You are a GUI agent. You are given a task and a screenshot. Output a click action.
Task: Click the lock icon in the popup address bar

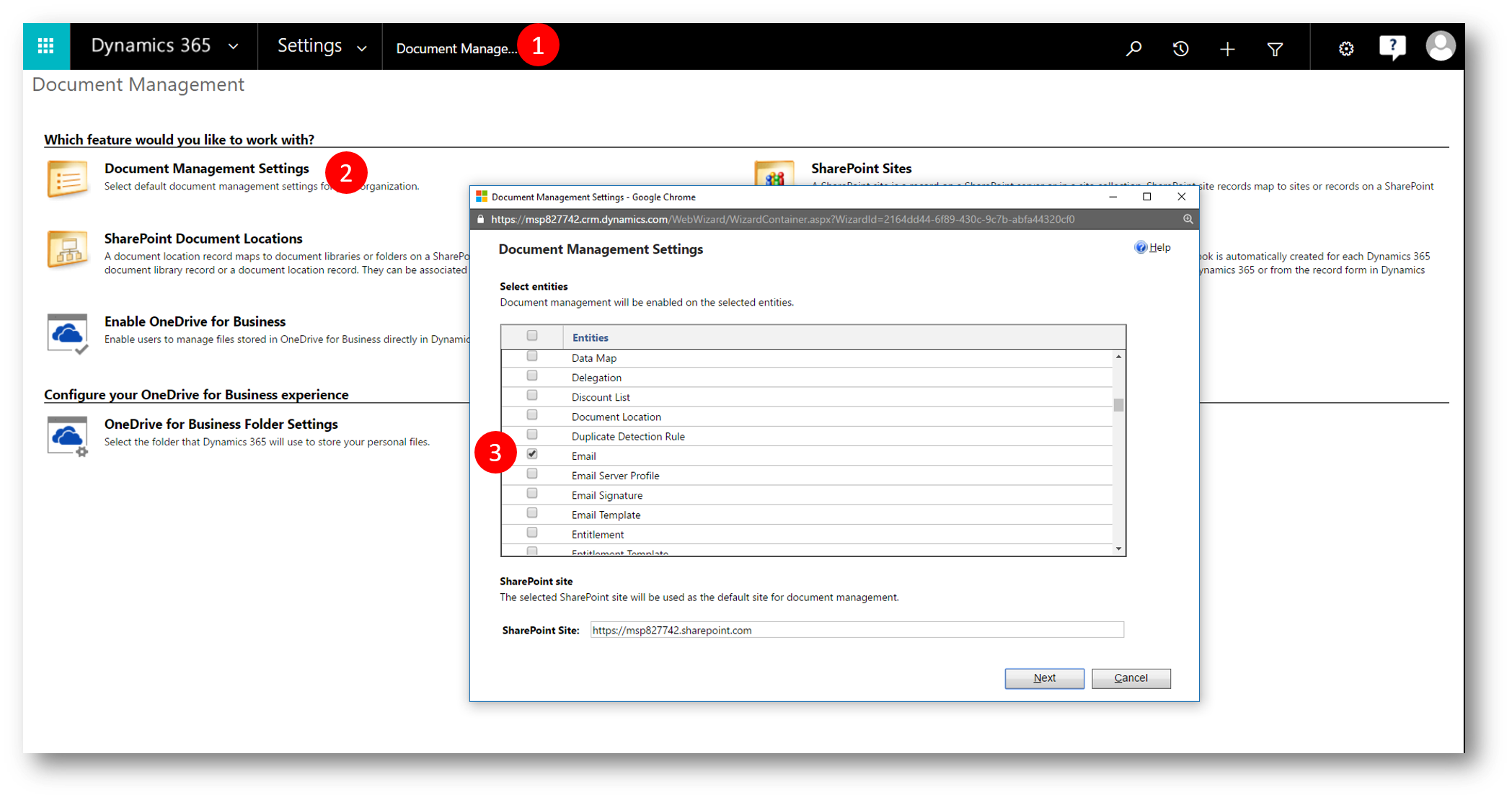pos(481,219)
